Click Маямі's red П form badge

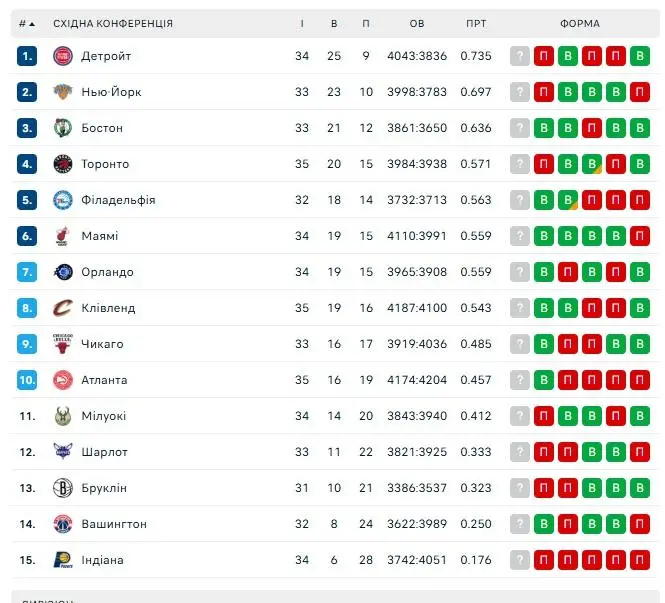[640, 236]
